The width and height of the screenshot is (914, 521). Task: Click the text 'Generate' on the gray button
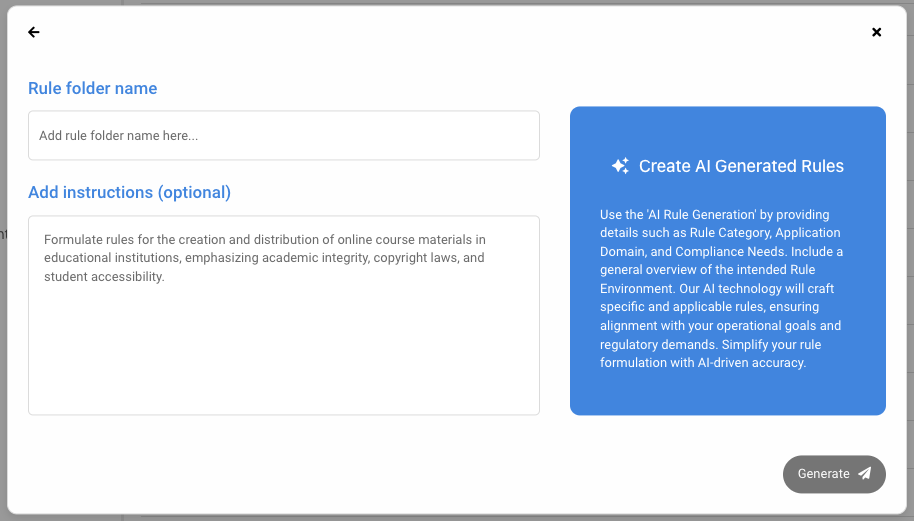tap(823, 474)
